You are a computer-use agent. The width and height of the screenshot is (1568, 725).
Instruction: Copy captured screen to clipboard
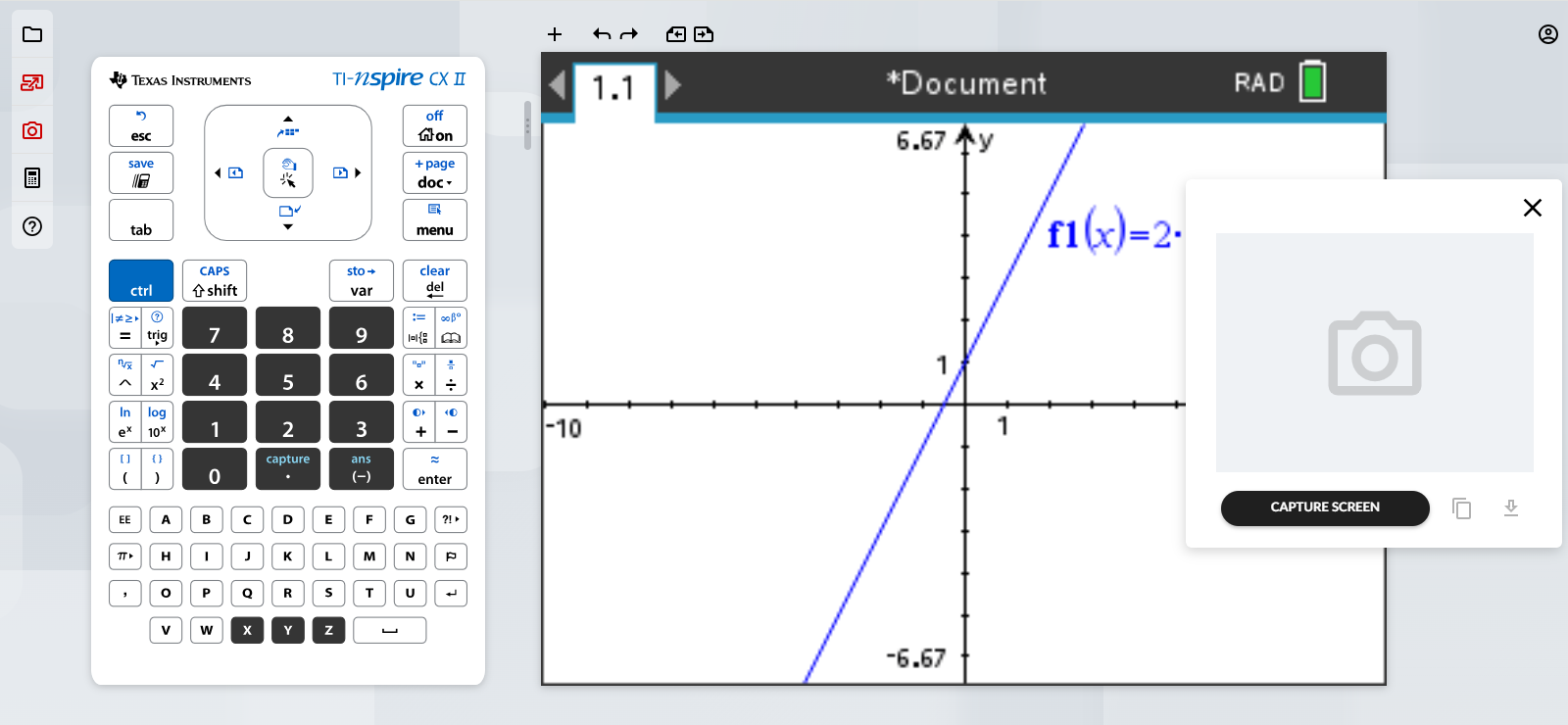[1461, 507]
